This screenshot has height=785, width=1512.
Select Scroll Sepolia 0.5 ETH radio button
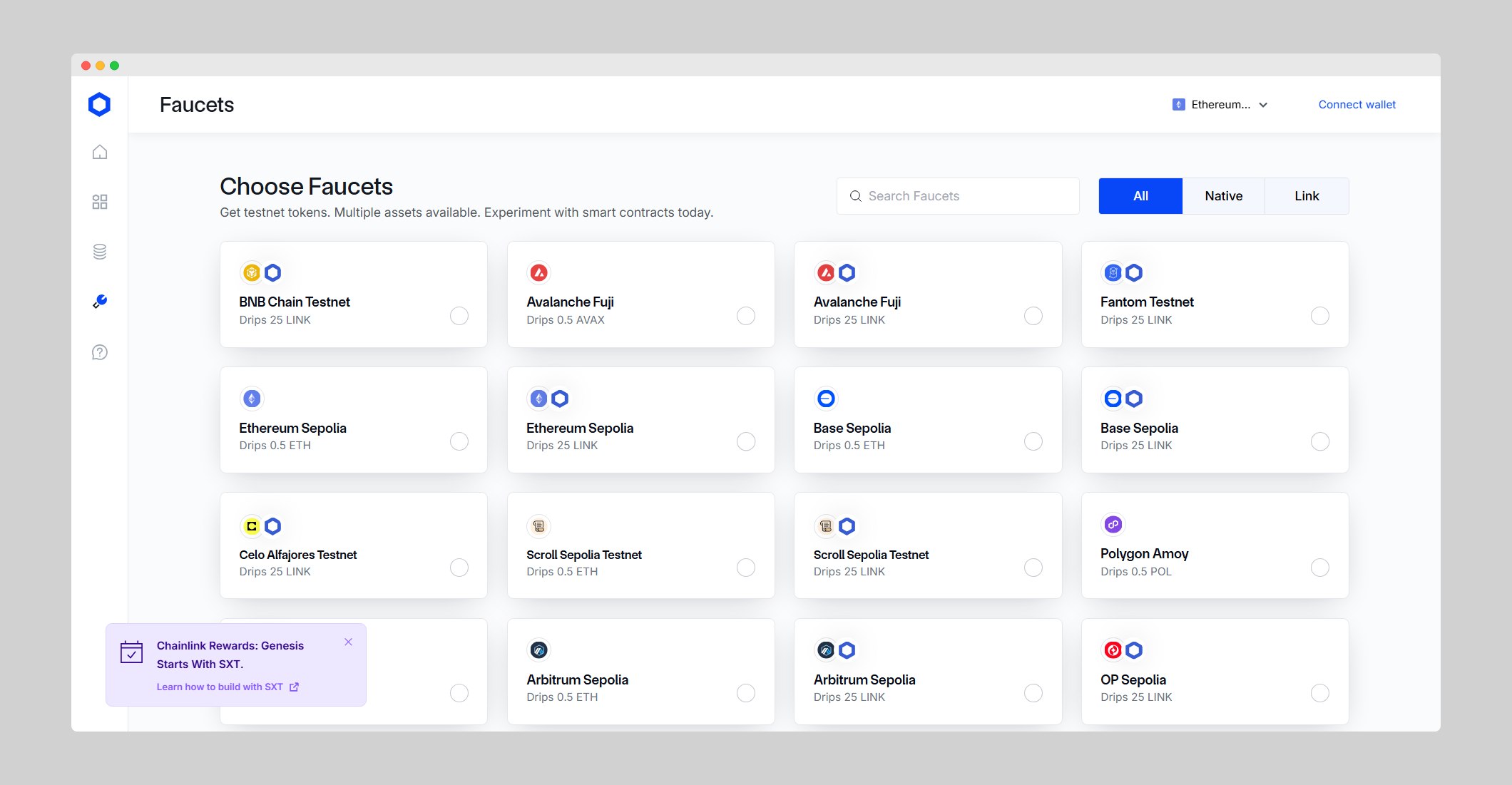(x=746, y=568)
